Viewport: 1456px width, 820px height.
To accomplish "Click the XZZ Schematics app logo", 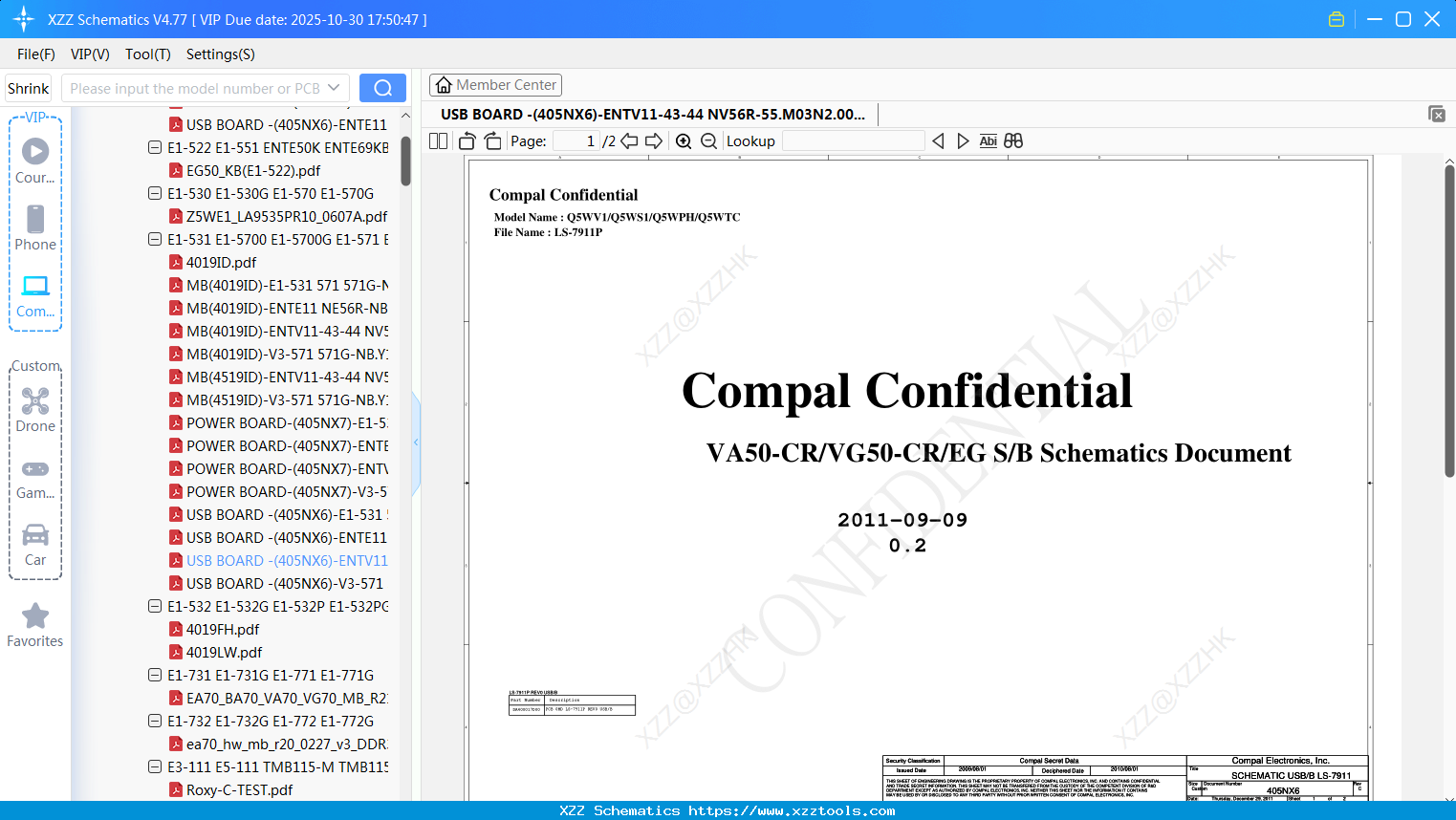I will click(24, 19).
